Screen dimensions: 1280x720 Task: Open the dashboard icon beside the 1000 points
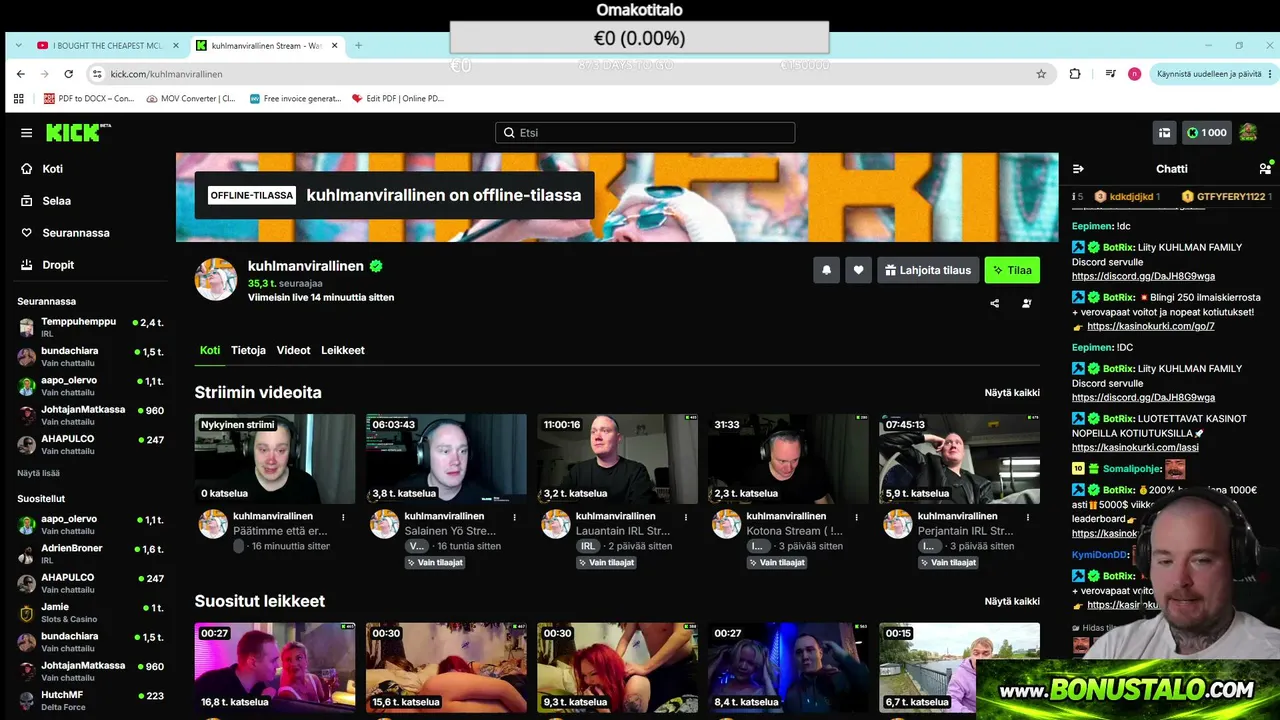[x=1164, y=133]
